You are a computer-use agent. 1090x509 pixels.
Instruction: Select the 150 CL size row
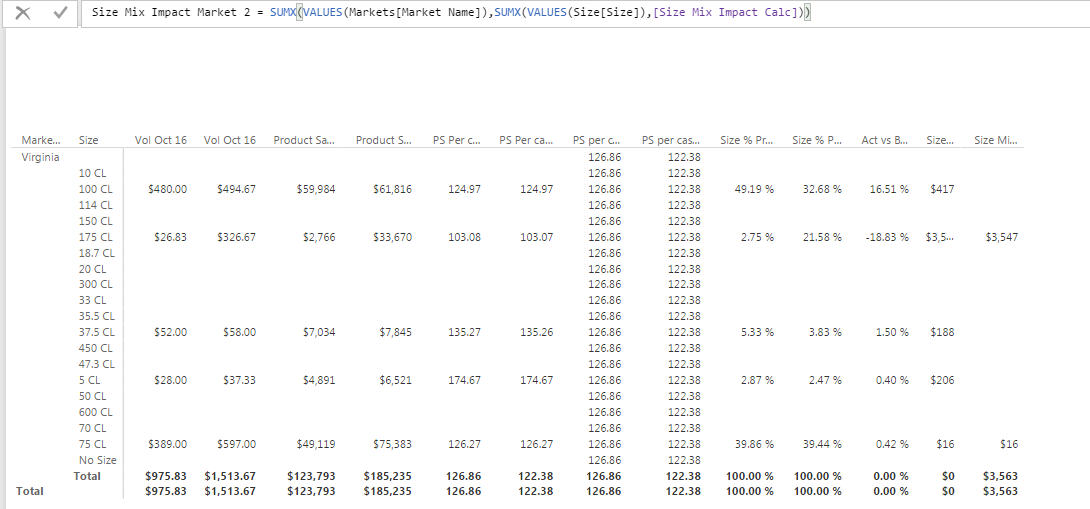pyautogui.click(x=95, y=221)
